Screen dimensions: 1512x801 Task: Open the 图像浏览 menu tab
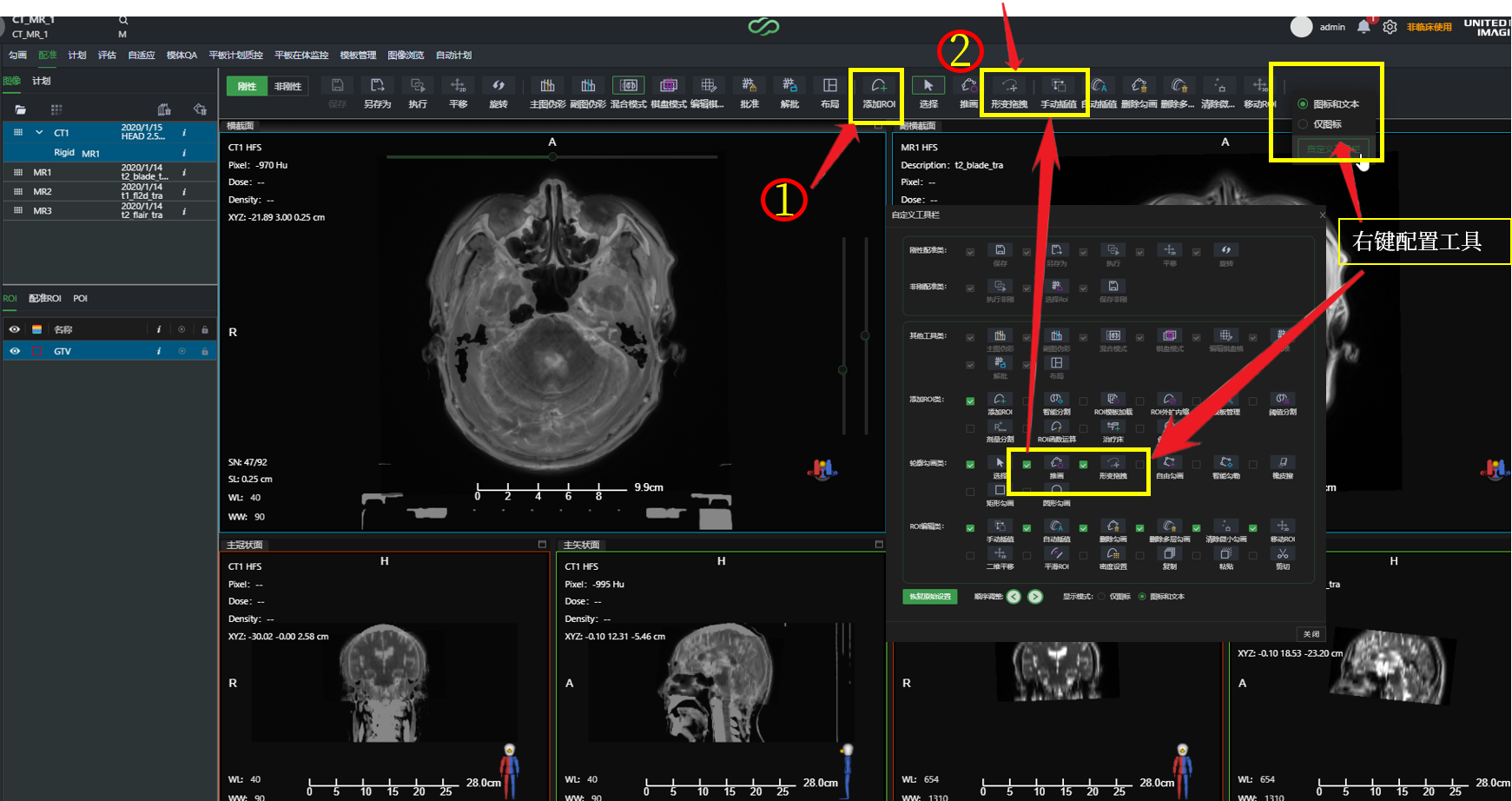click(x=406, y=55)
